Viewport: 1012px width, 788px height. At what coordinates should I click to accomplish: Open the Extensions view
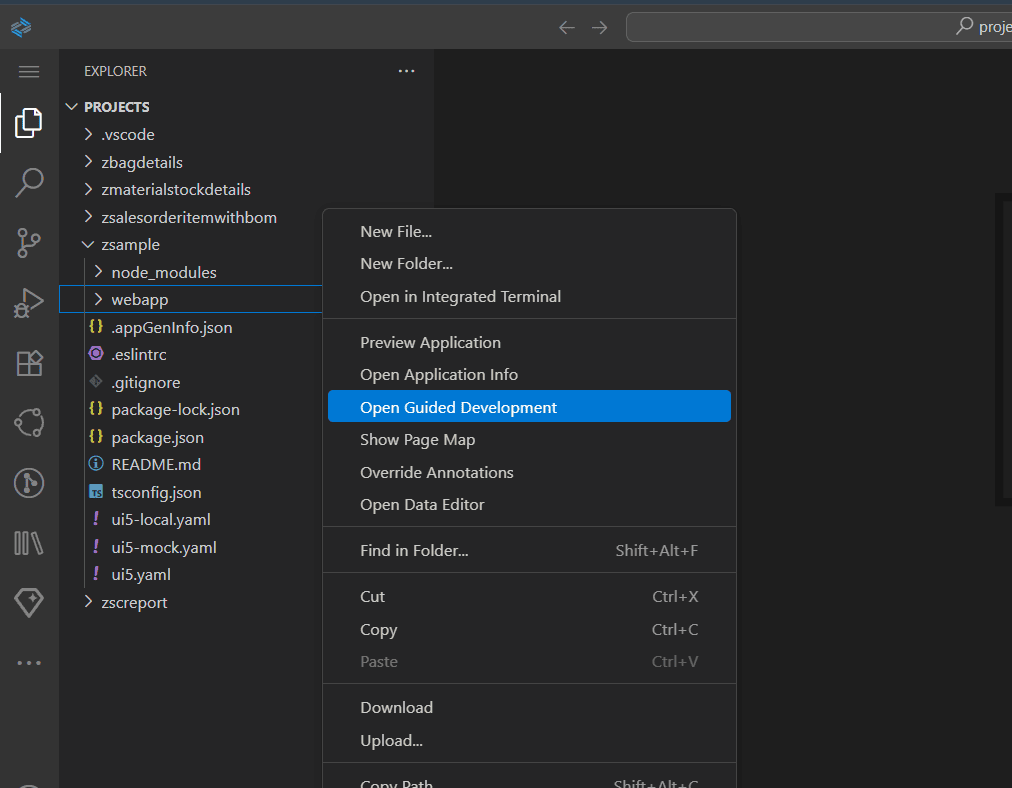pos(29,363)
